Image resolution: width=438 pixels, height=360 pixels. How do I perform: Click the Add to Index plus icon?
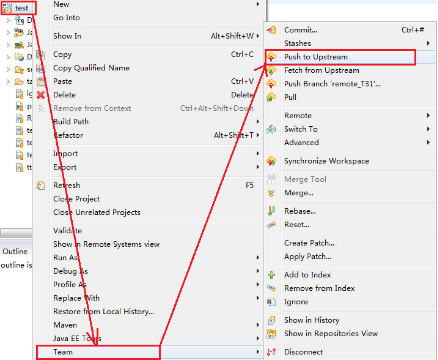(x=272, y=275)
